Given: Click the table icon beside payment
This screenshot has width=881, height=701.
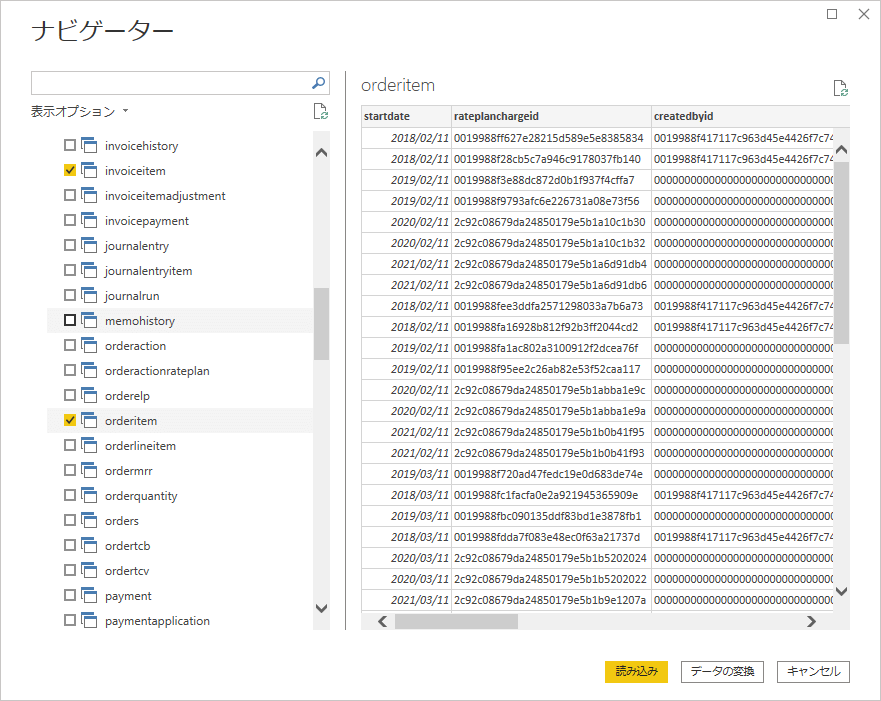Looking at the screenshot, I should coord(88,596).
